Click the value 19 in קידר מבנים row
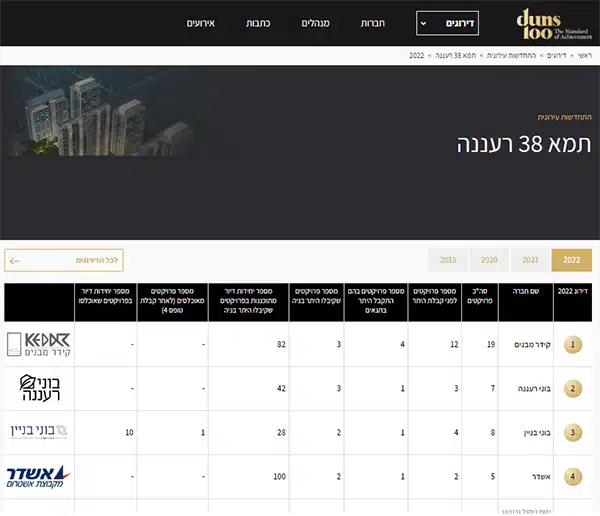Screen dimensions: 600x516 point(491,344)
